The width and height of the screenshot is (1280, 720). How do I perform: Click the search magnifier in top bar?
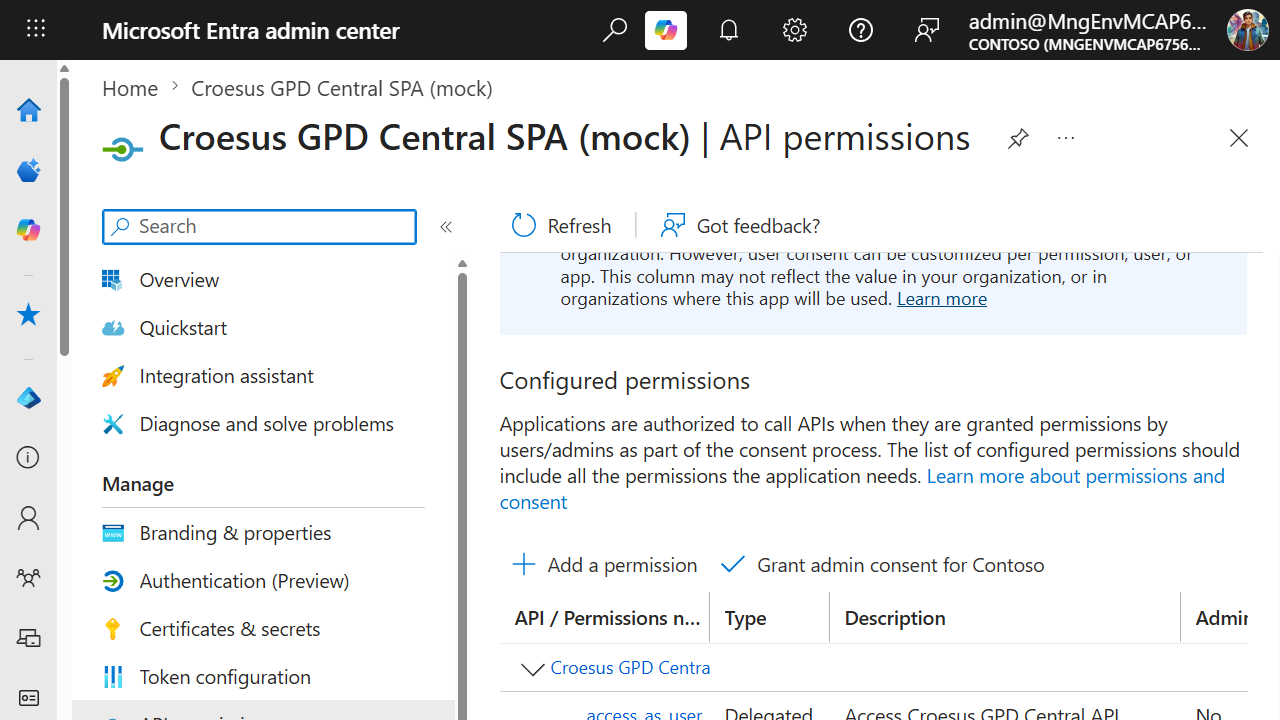[x=614, y=30]
